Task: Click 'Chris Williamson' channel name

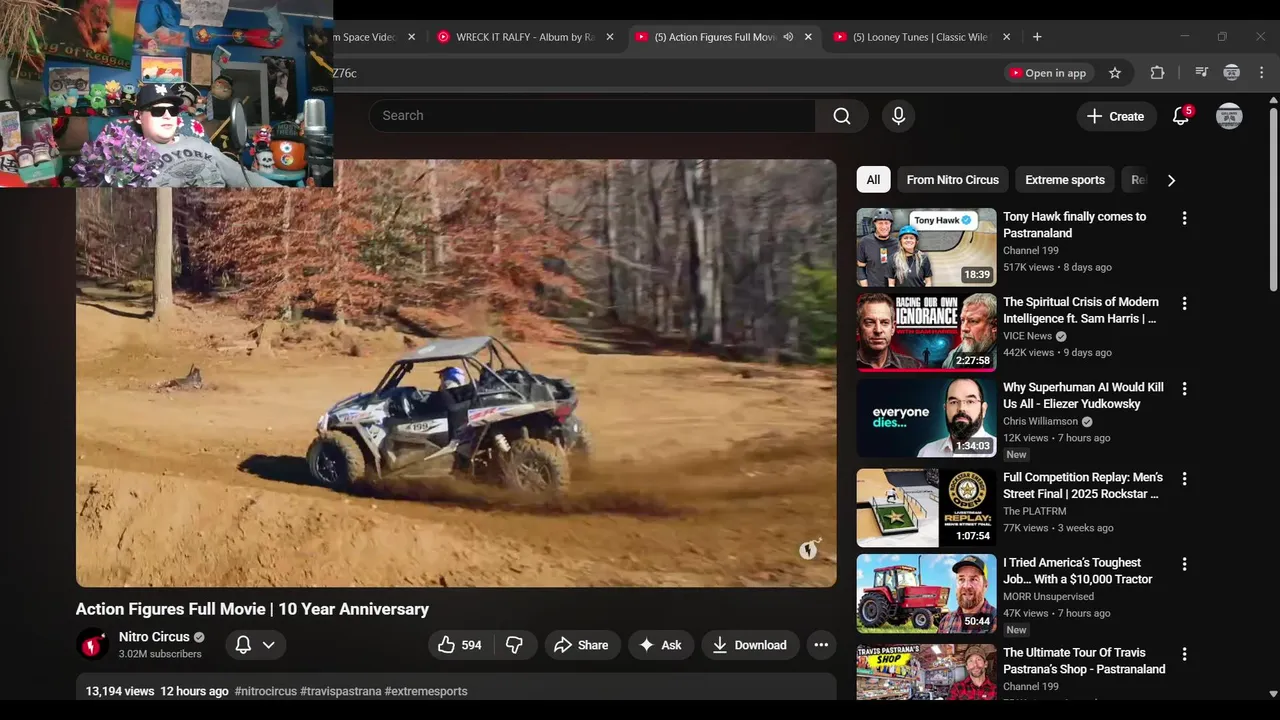Action: (x=1040, y=421)
